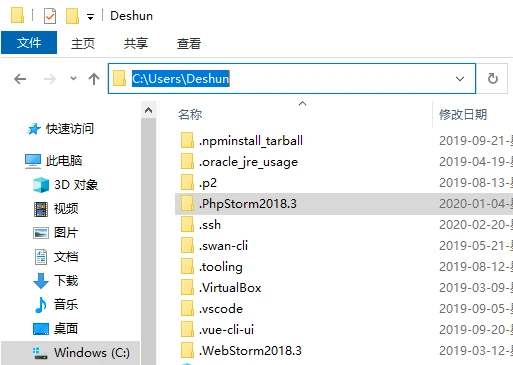Click the 音乐 note icon
This screenshot has width=513, height=365.
click(41, 305)
